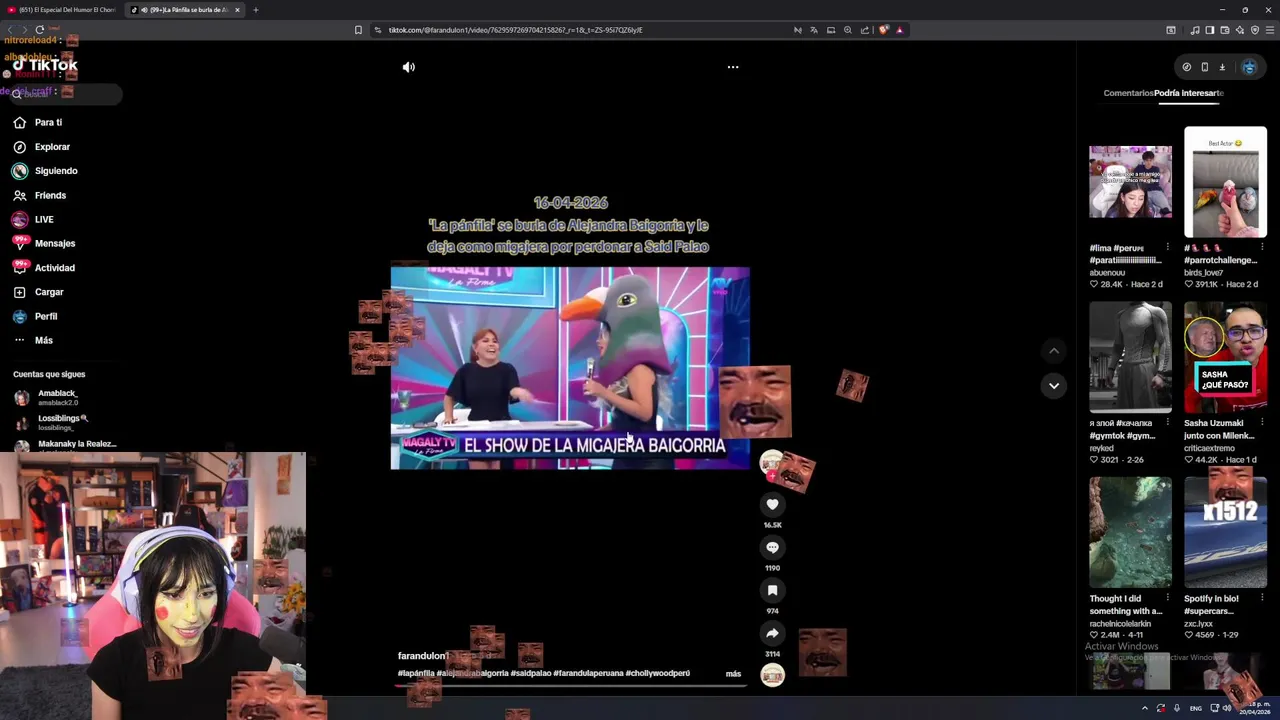Go to previous video up arrow
This screenshot has width=1280, height=720.
(x=1053, y=350)
